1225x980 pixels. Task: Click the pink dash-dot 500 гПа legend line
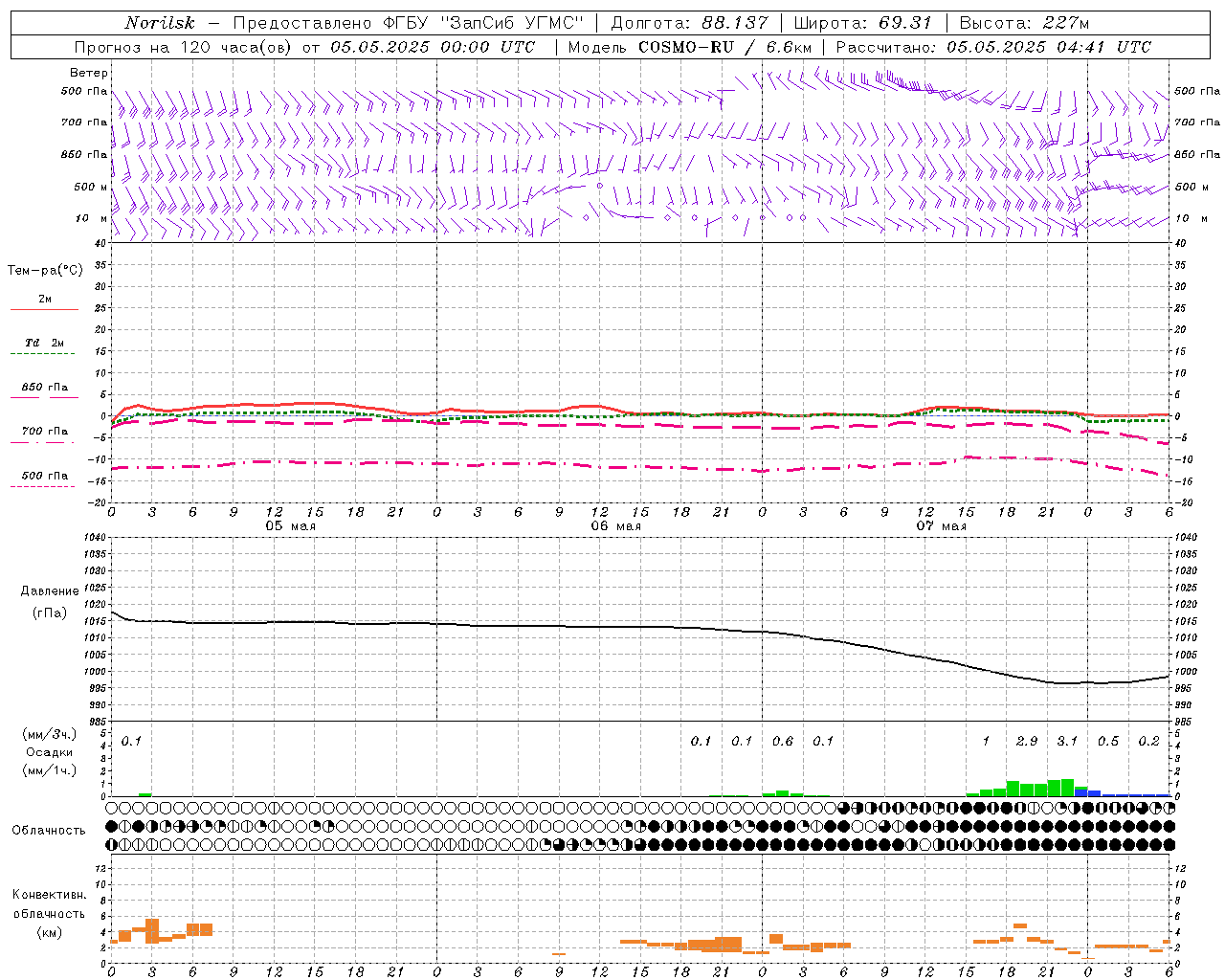42,486
